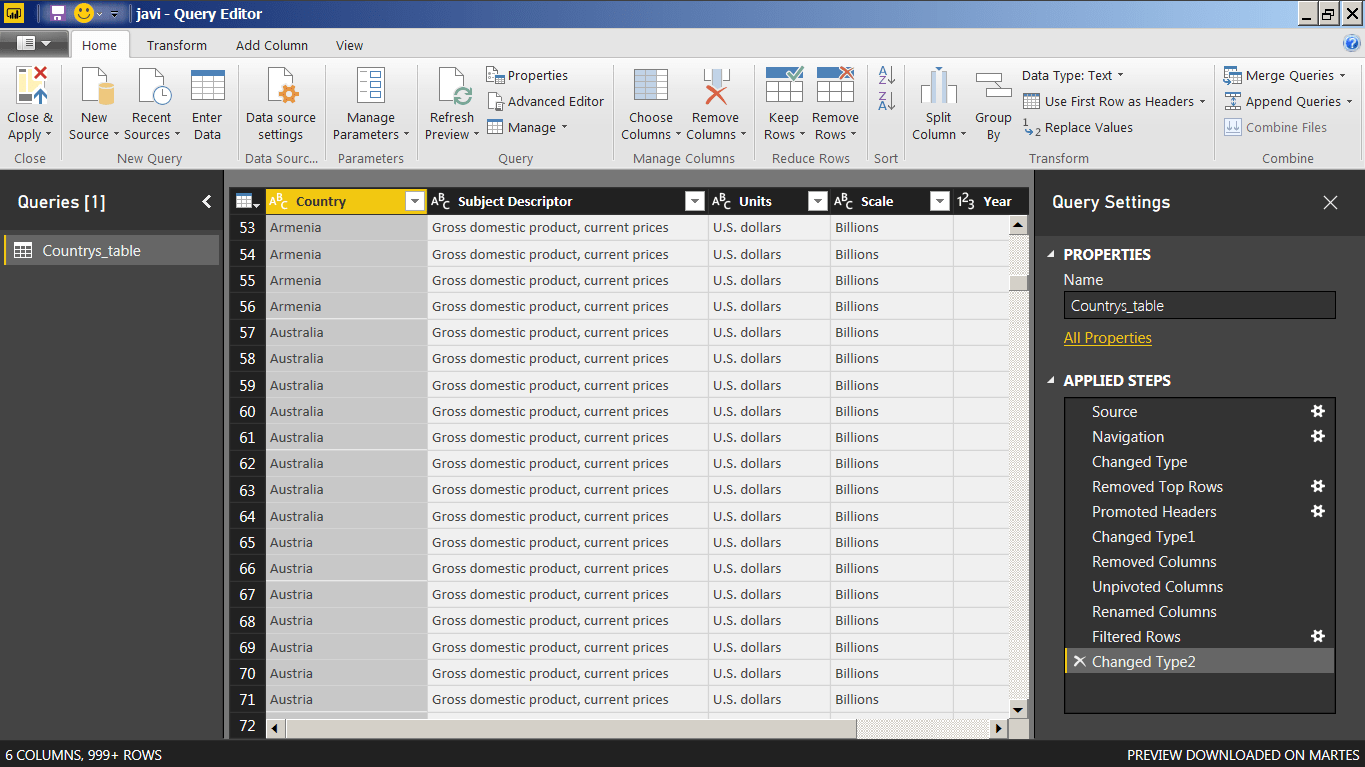Screen dimensions: 1365x767
Task: Select Choose Columns
Action: point(650,103)
